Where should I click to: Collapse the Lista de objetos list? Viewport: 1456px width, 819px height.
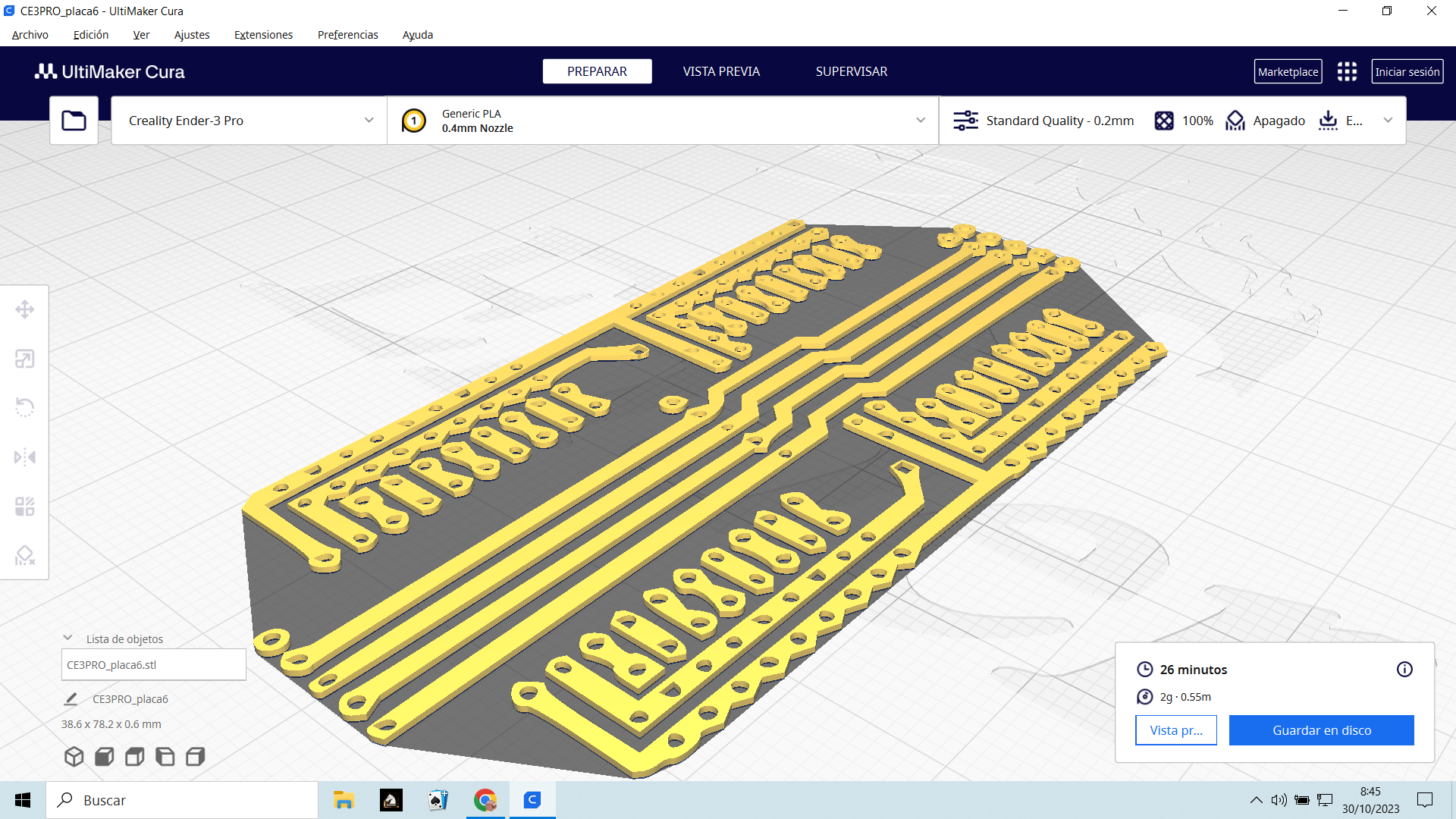click(x=67, y=639)
